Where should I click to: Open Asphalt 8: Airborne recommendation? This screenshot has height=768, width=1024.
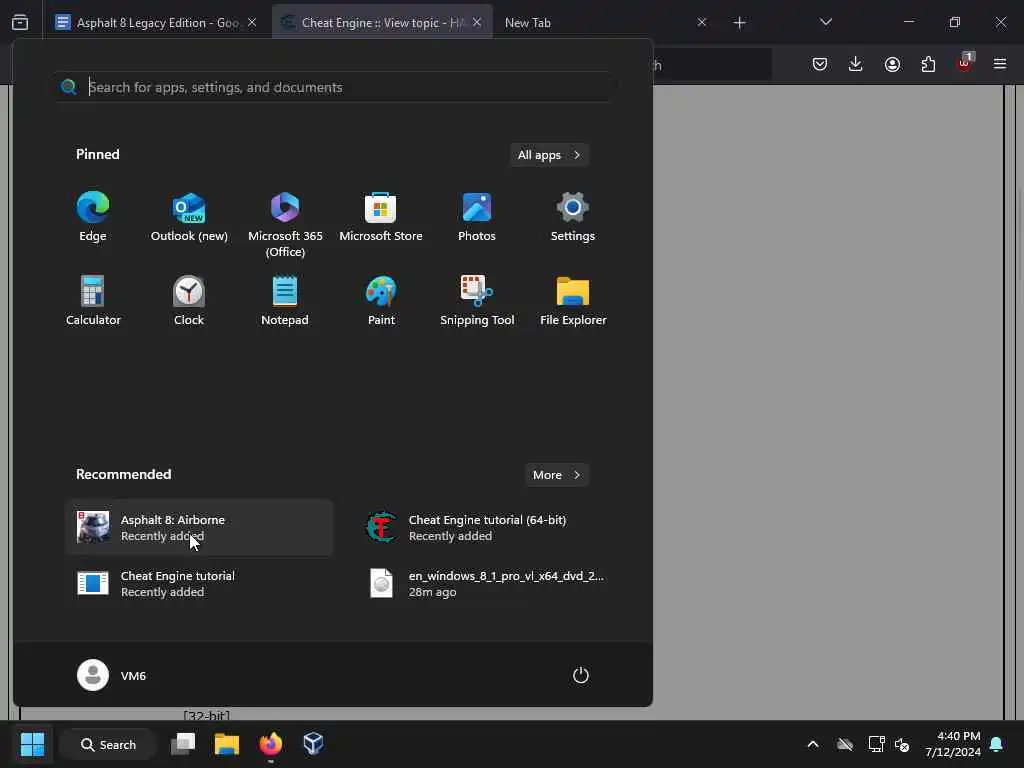tap(199, 528)
